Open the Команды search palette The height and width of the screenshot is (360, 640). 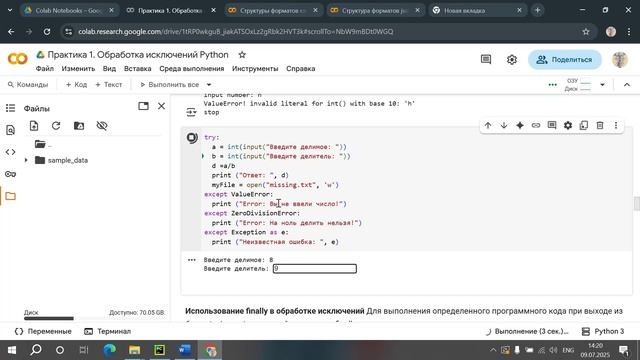click(28, 84)
